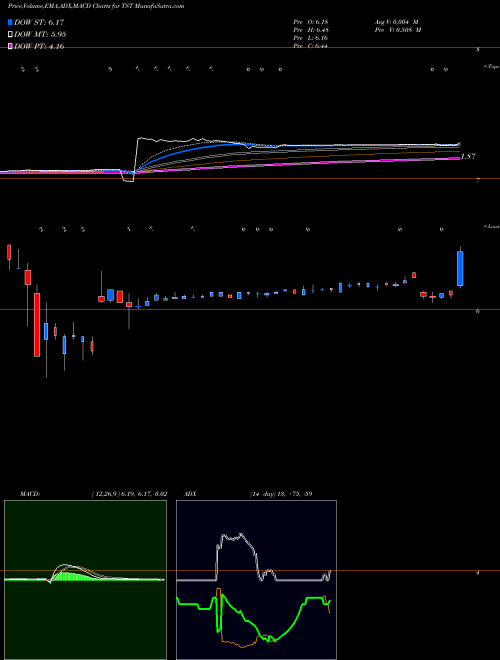500x660 pixels.
Task: Click the magenta DOW PT legend swatch
Action: pyautogui.click(x=10, y=46)
